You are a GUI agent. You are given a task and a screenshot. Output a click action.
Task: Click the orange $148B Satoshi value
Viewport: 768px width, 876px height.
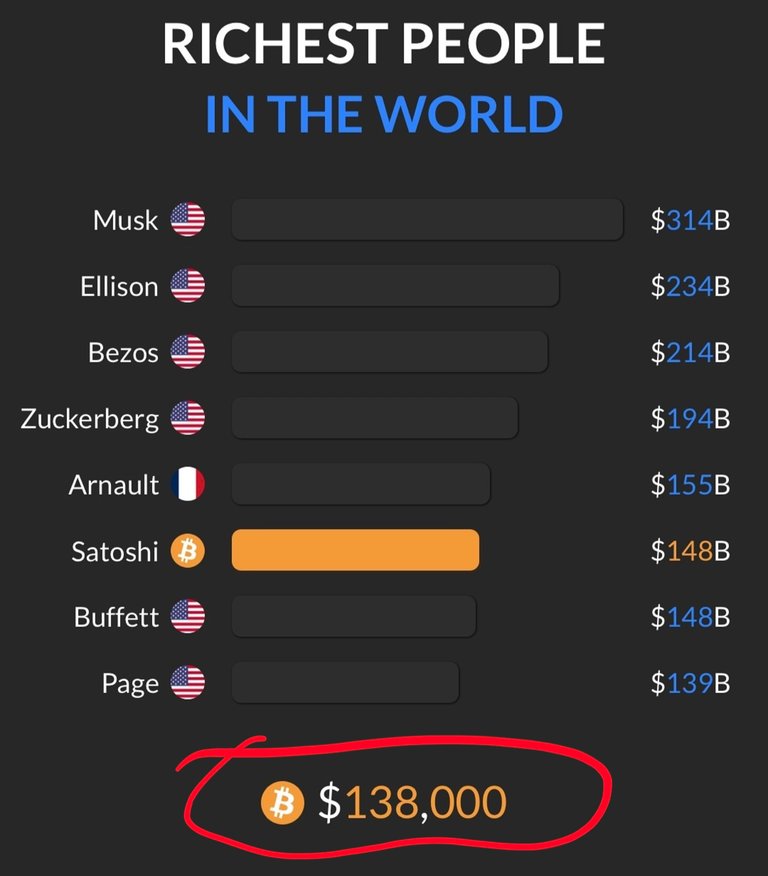pos(690,551)
